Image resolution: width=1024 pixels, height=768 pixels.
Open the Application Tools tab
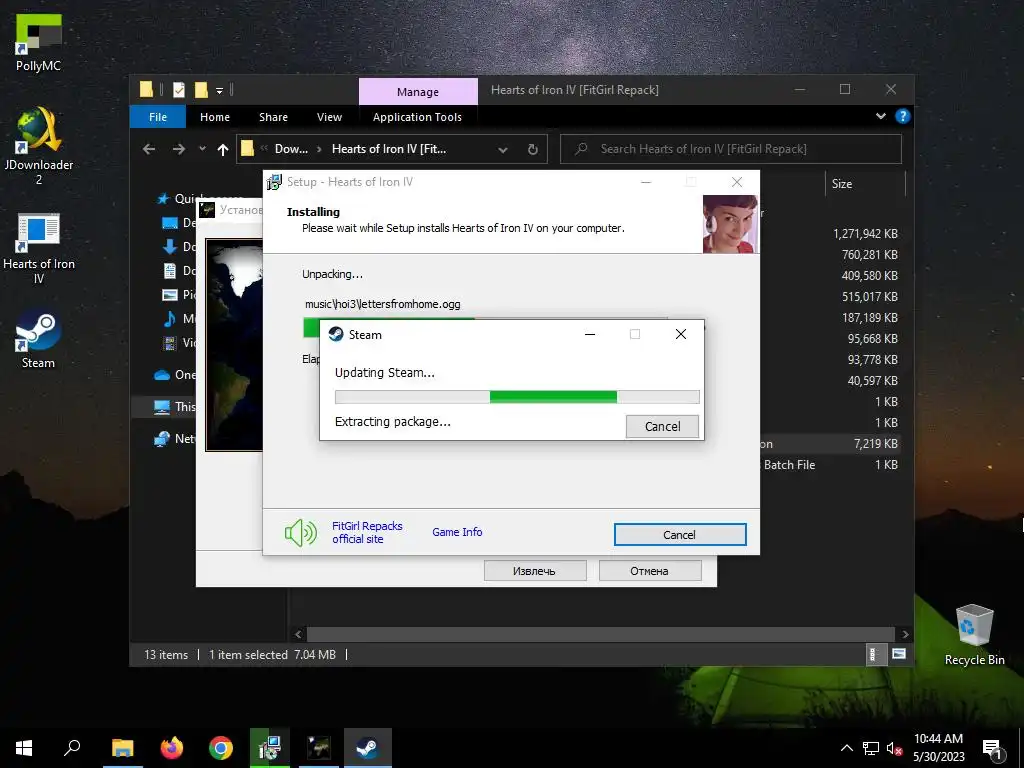pos(417,117)
